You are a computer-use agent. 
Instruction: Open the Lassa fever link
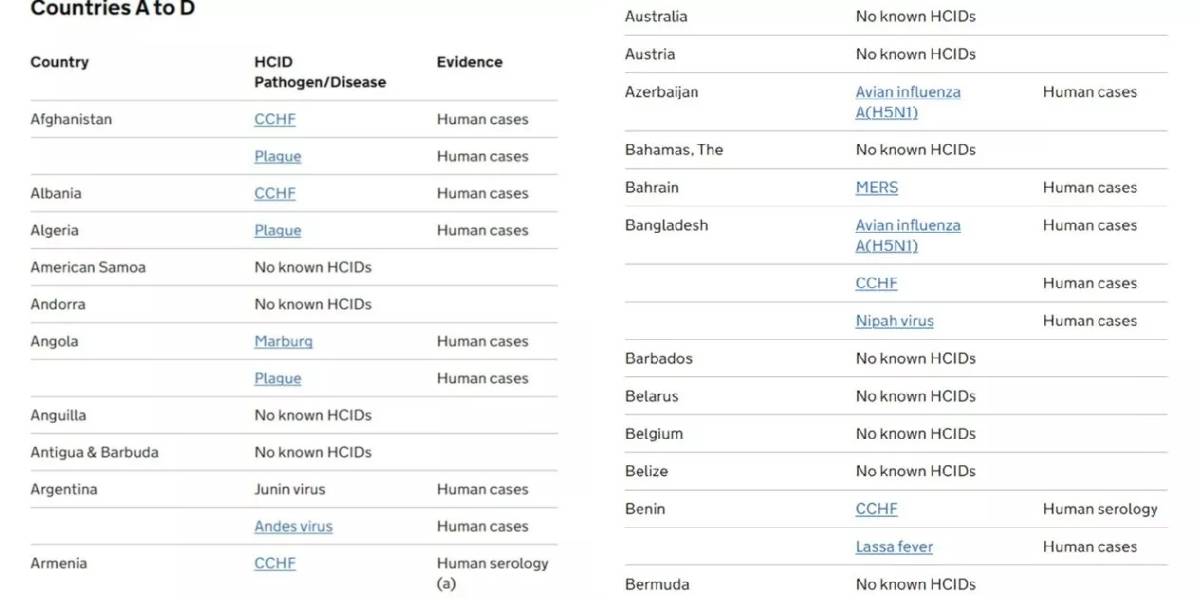tap(894, 546)
